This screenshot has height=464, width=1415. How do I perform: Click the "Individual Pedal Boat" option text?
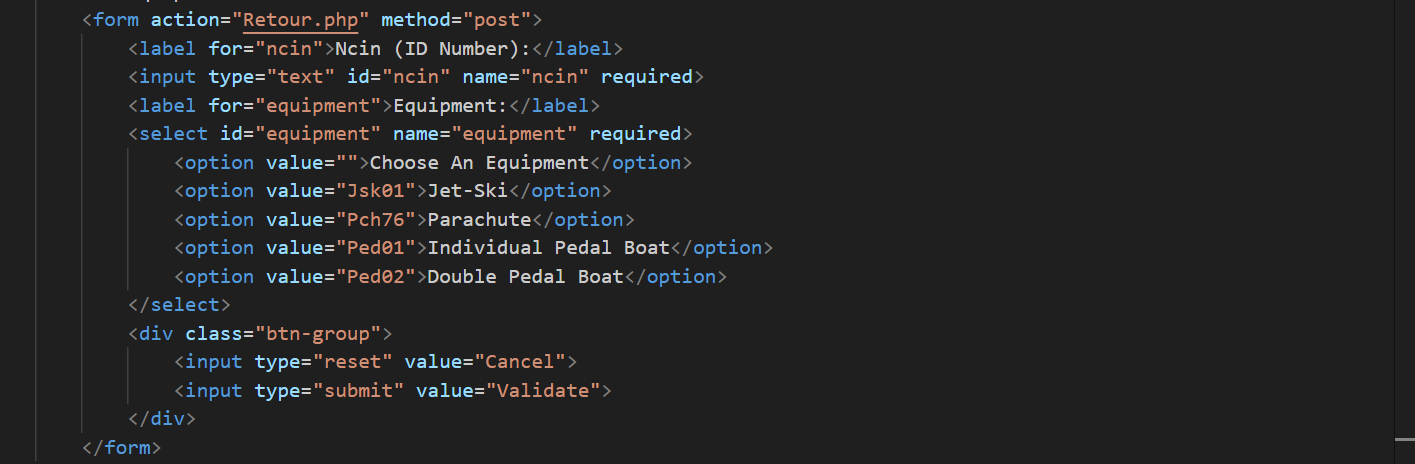coord(548,248)
